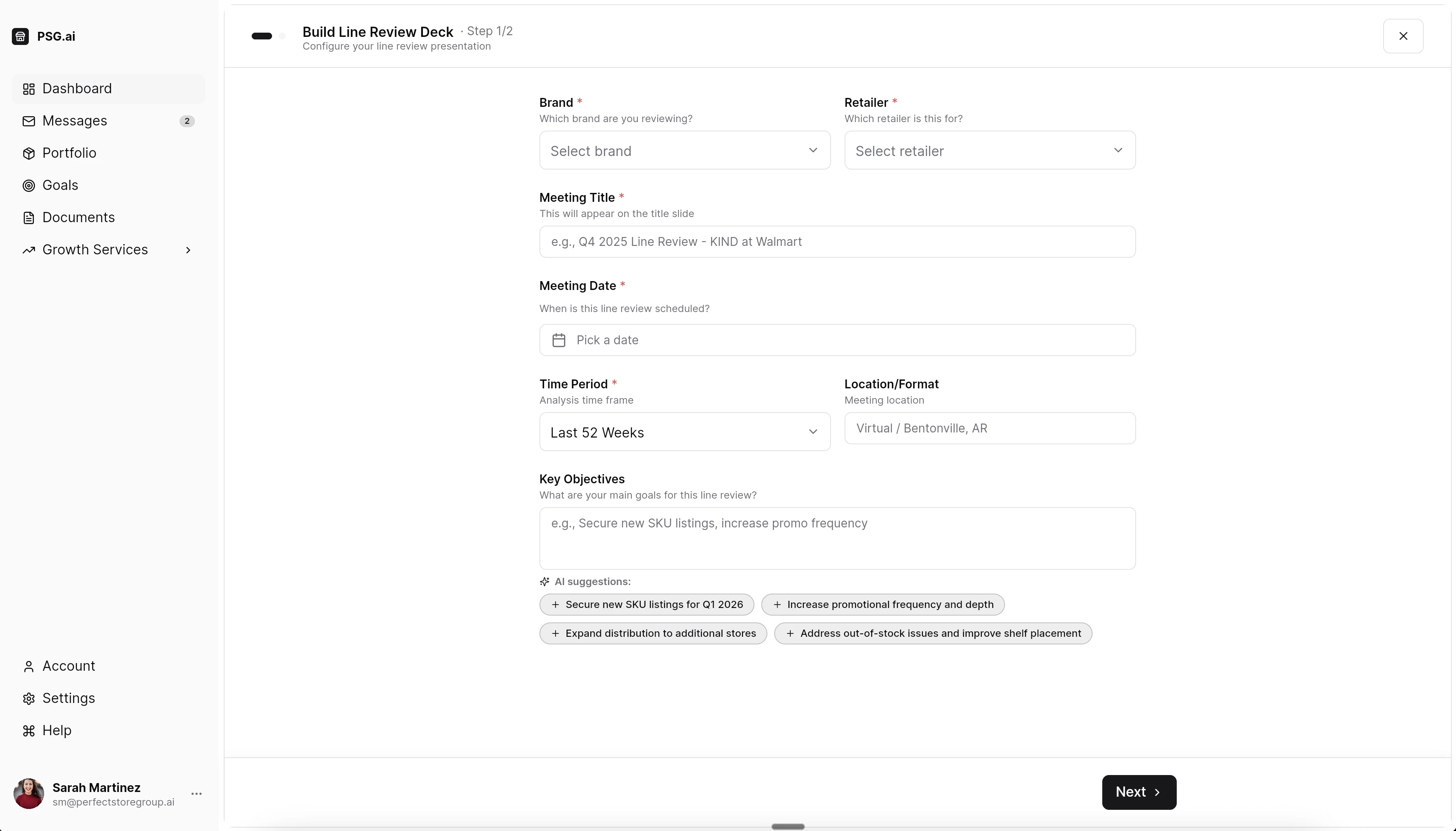Click the PSG.ai logo
This screenshot has height=831, width=1456.
43,36
